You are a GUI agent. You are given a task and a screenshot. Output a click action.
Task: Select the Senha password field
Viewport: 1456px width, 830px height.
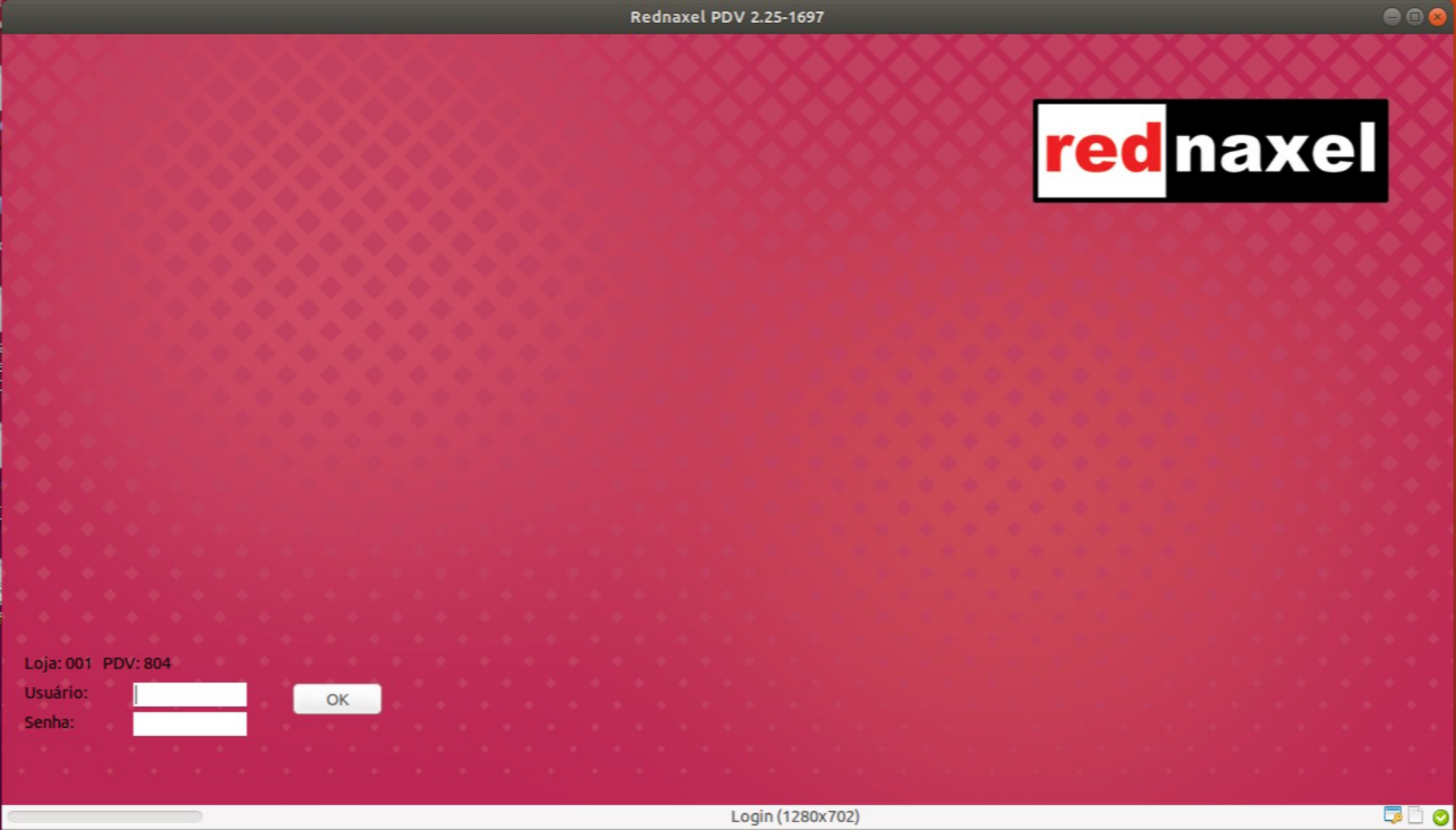pos(189,724)
